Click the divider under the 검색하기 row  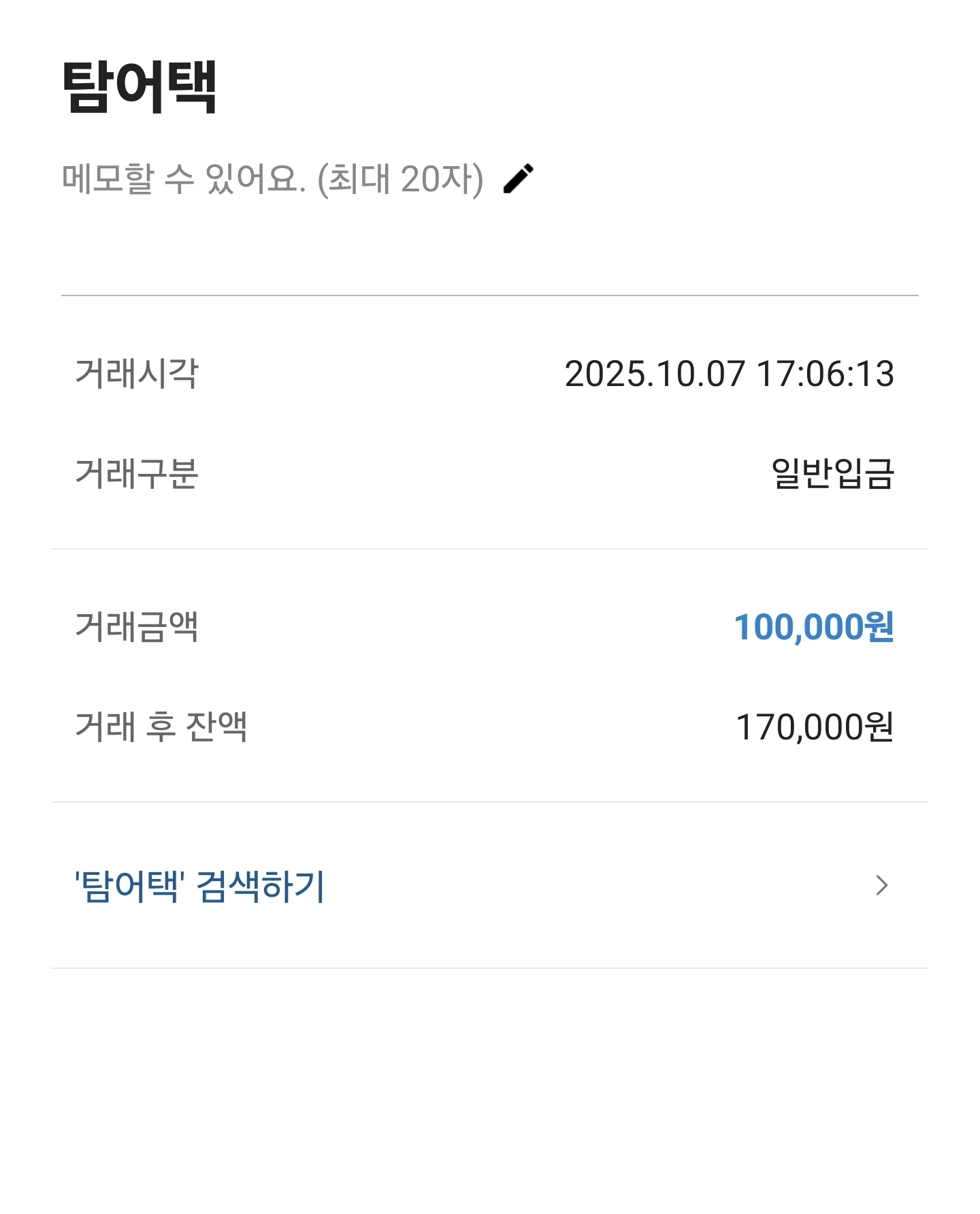pos(490,968)
